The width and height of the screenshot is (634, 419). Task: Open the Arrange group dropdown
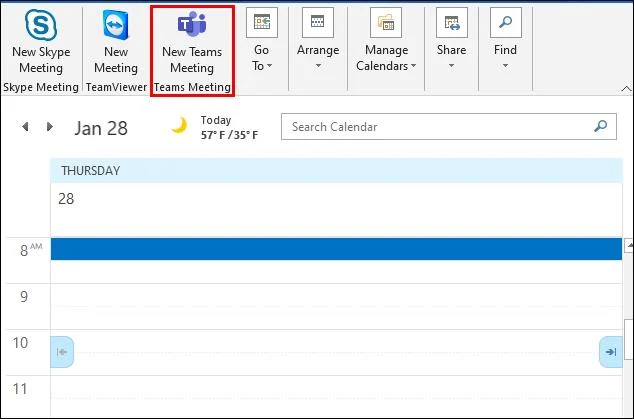coord(318,40)
